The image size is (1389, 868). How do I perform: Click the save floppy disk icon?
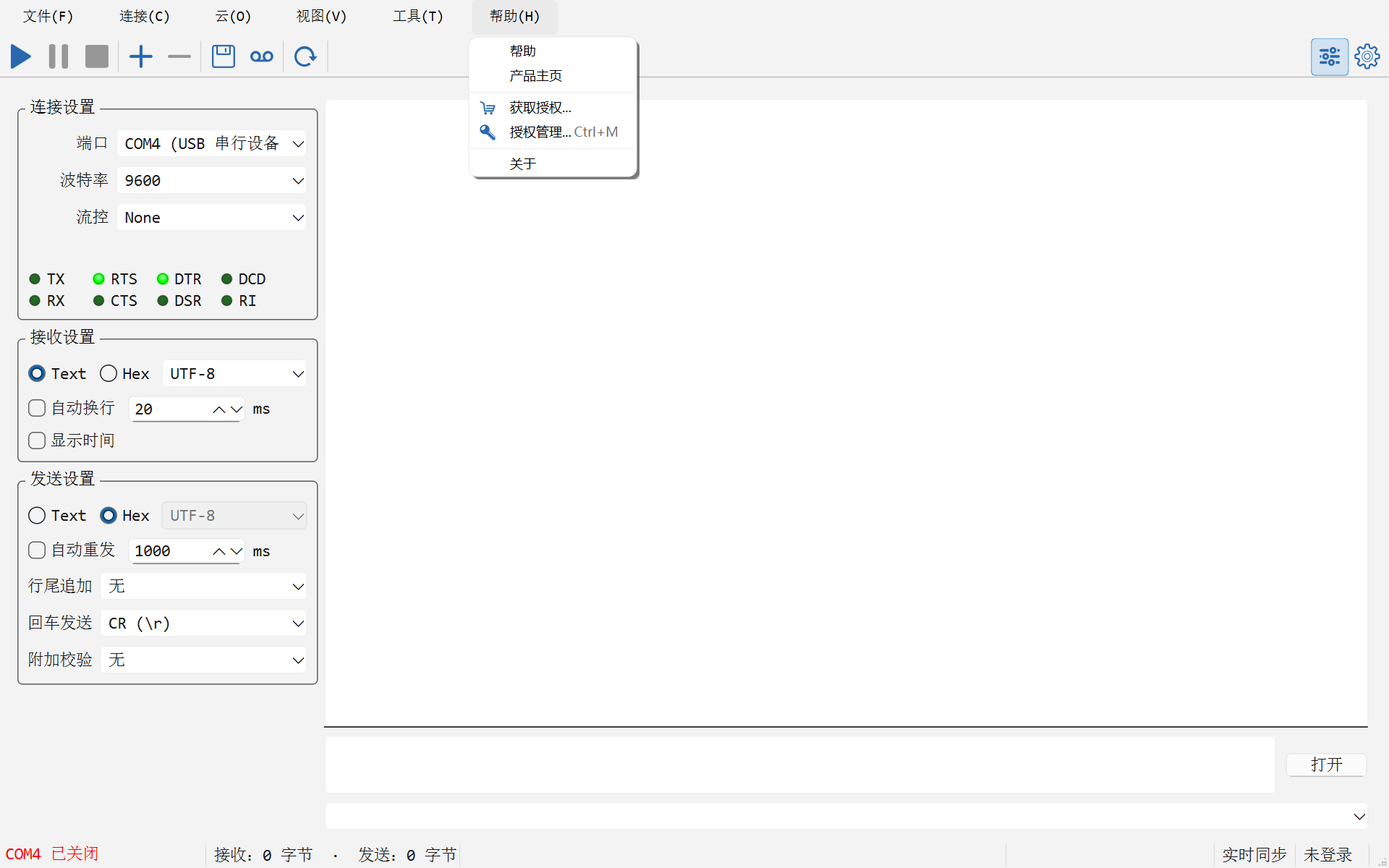224,56
